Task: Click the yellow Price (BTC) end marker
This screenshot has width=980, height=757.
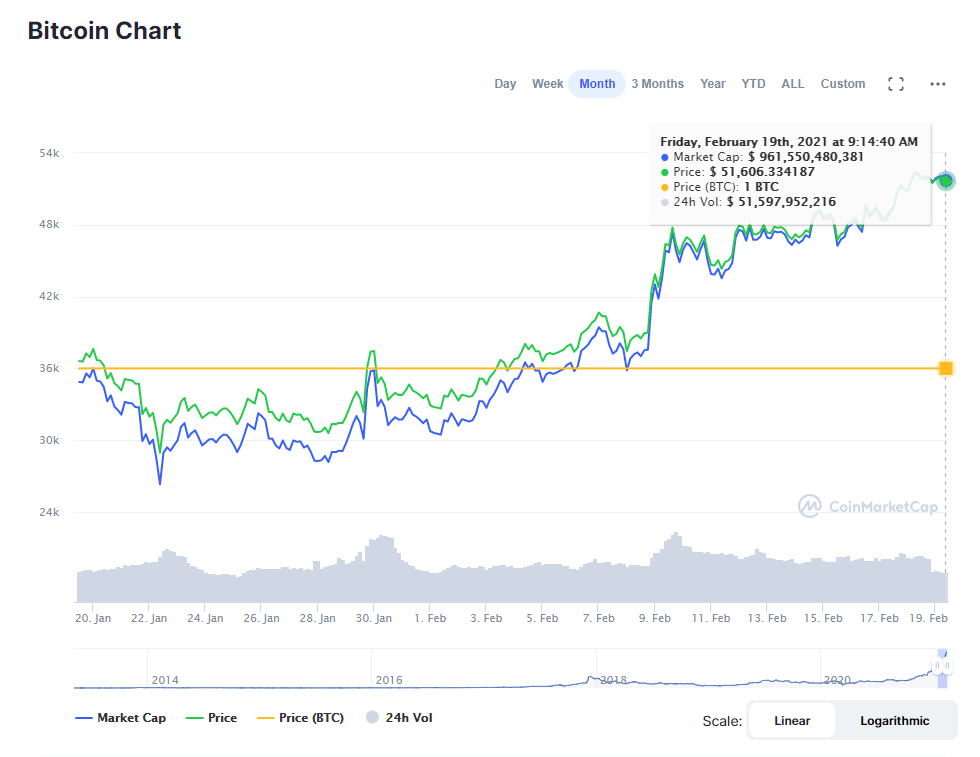Action: click(946, 369)
